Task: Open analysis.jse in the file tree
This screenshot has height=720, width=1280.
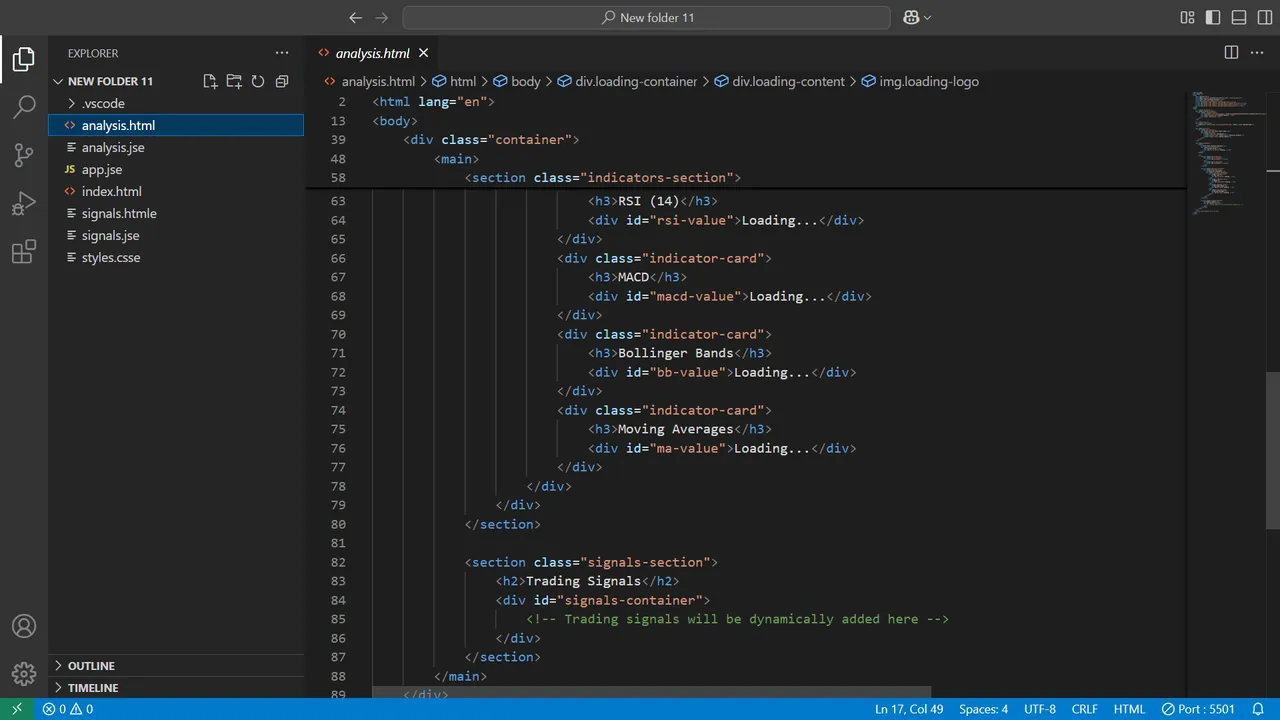Action: [x=176, y=147]
